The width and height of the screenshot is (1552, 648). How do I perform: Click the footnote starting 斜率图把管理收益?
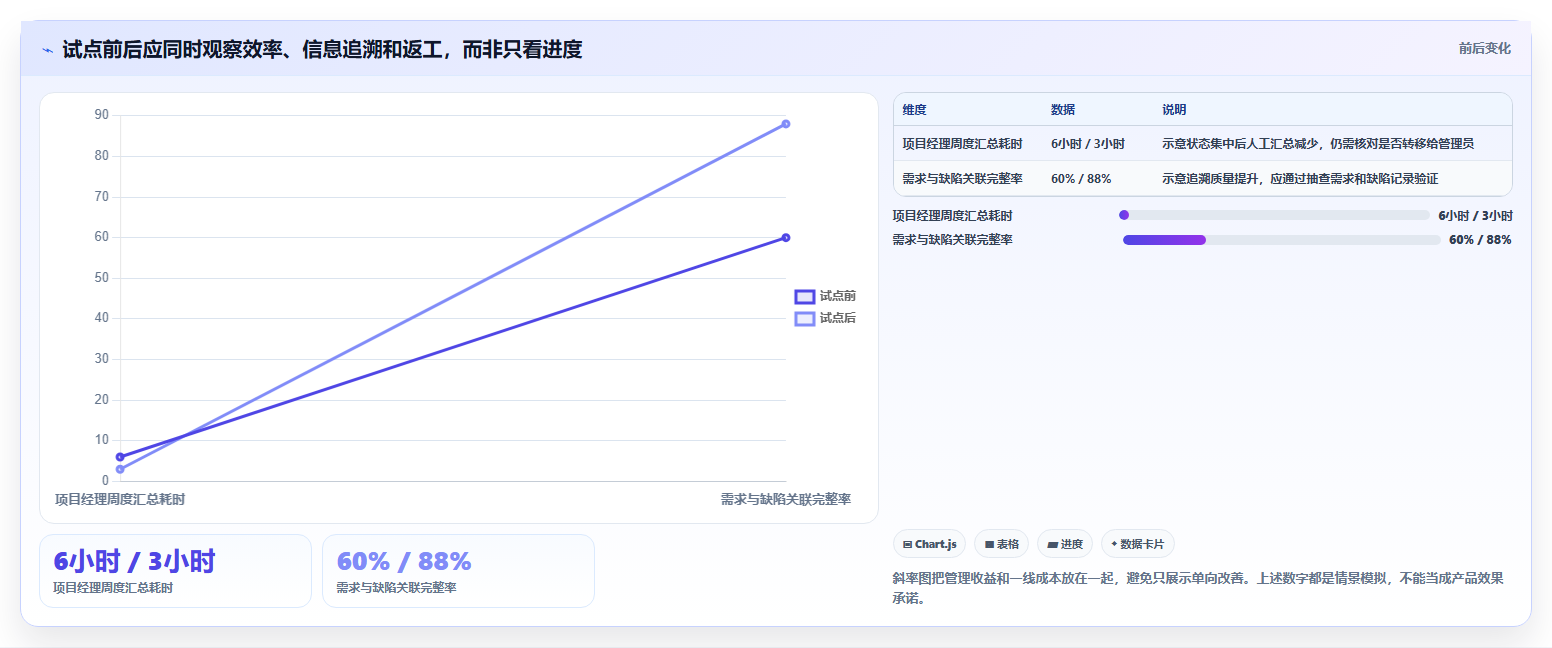1198,588
